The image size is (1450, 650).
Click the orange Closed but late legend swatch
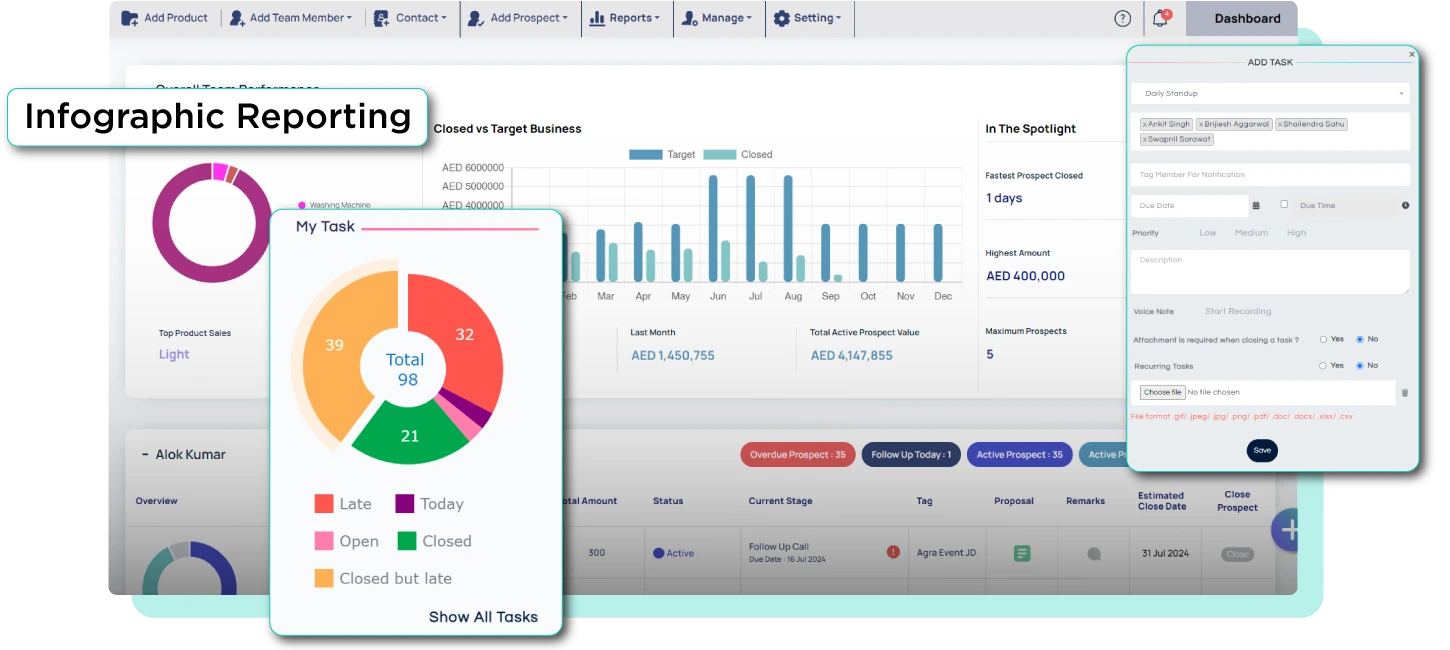point(324,578)
